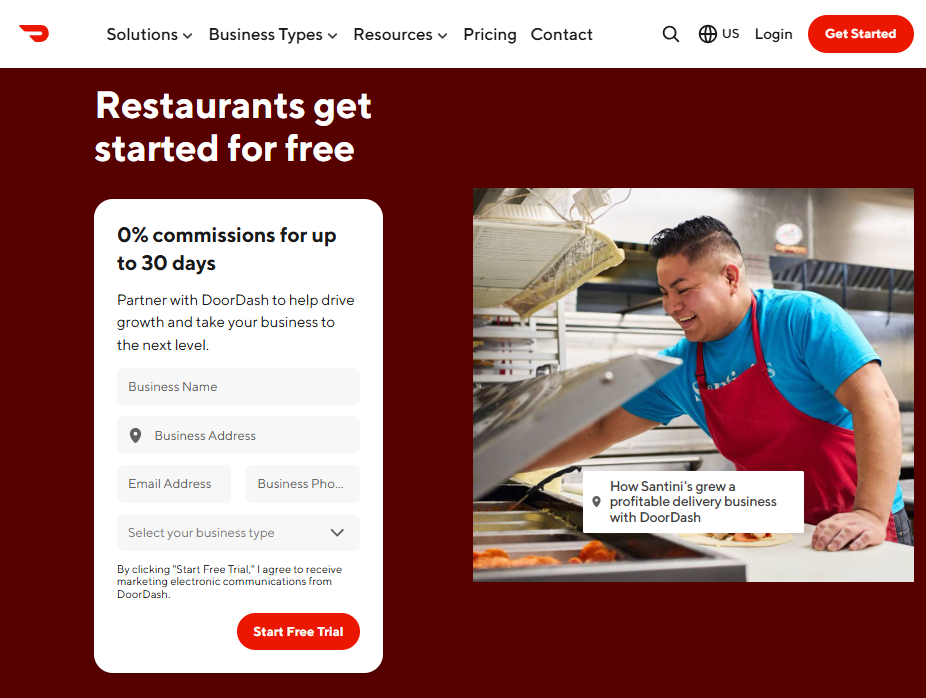Open the Select your business type dropdown
The height and width of the screenshot is (698, 926).
pyautogui.click(x=239, y=533)
